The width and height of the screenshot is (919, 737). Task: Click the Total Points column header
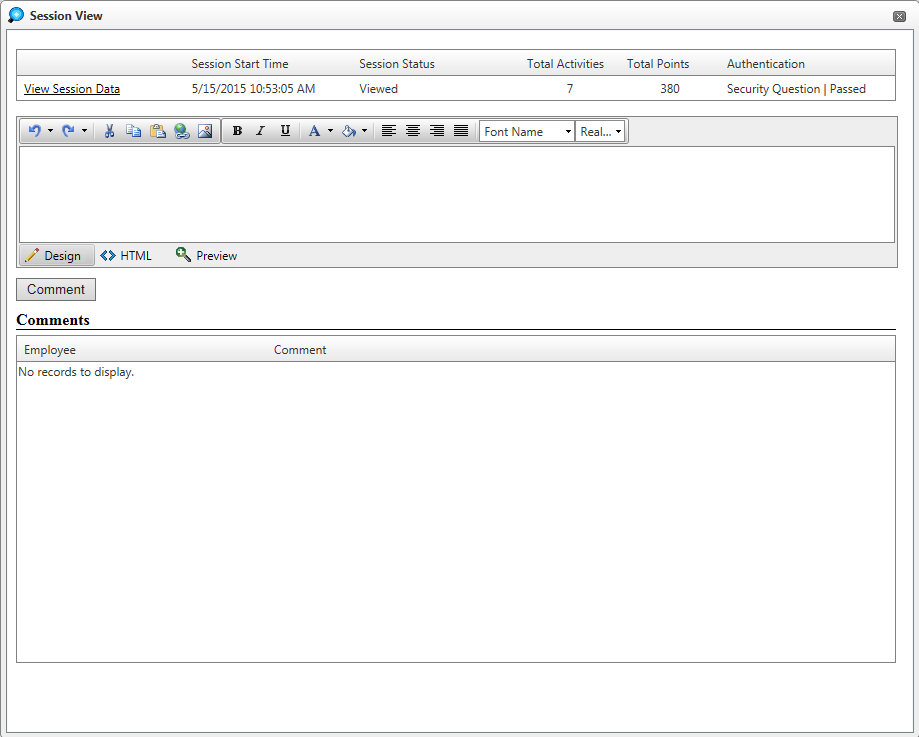[x=658, y=63]
